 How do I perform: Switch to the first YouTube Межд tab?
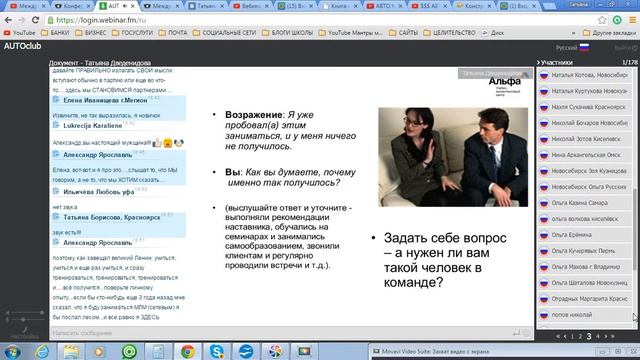[x=28, y=6]
